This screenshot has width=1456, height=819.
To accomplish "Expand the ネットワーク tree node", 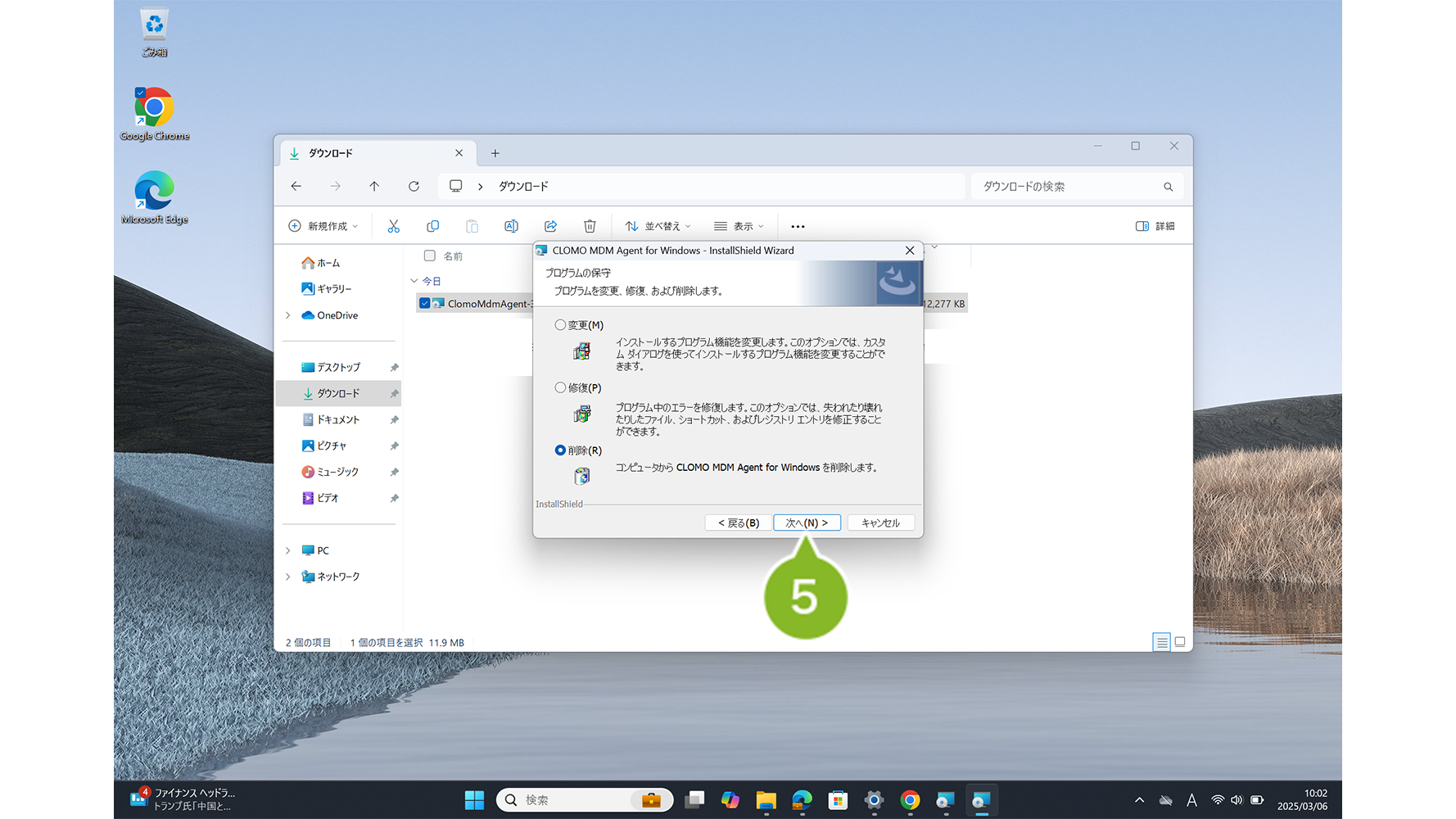I will coord(287,577).
